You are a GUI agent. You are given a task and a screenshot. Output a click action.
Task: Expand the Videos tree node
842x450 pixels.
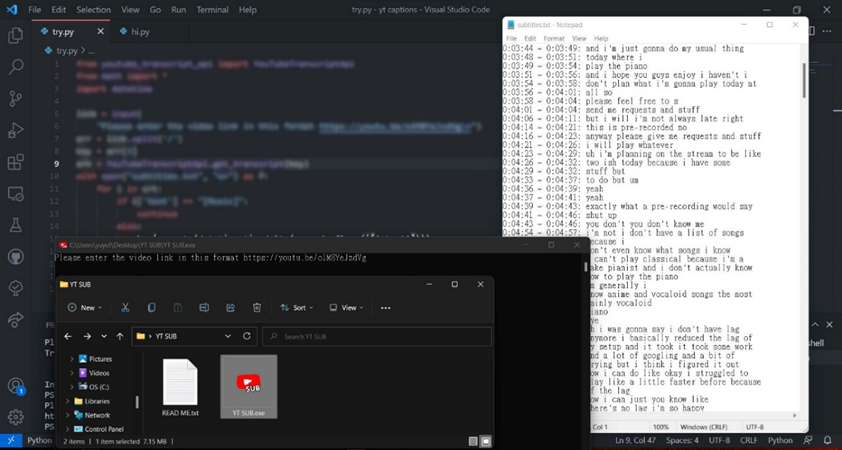(x=72, y=373)
